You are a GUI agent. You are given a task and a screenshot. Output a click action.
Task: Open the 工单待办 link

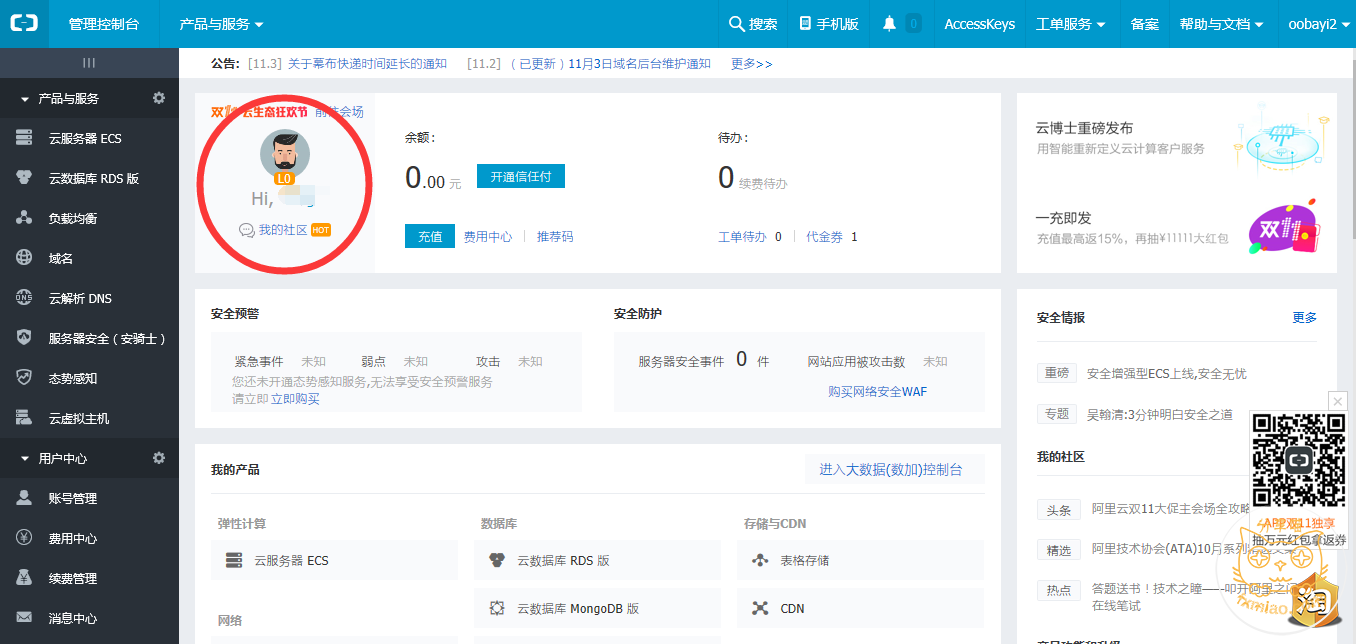743,237
